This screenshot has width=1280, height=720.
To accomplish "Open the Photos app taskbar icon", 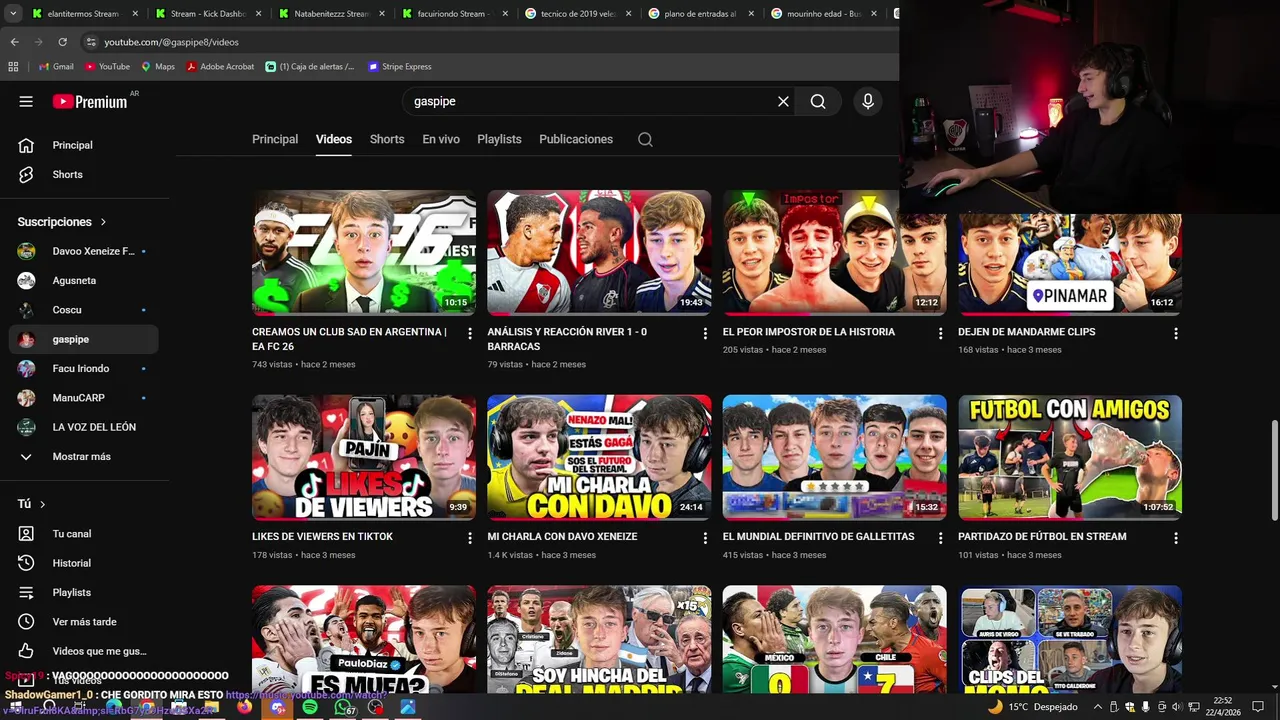I will (408, 707).
